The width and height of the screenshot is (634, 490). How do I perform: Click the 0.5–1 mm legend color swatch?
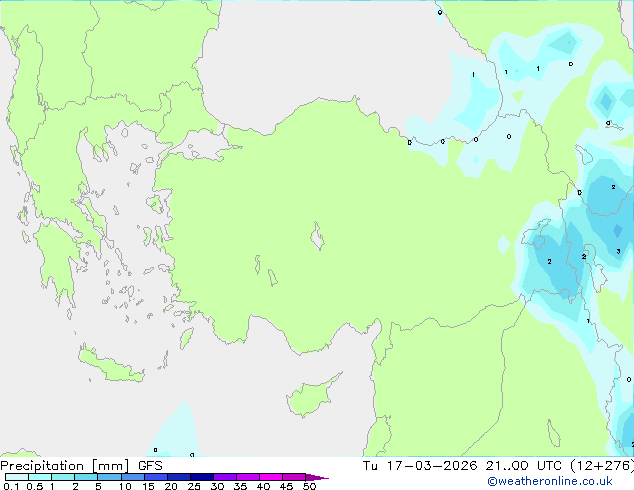[x=40, y=477]
